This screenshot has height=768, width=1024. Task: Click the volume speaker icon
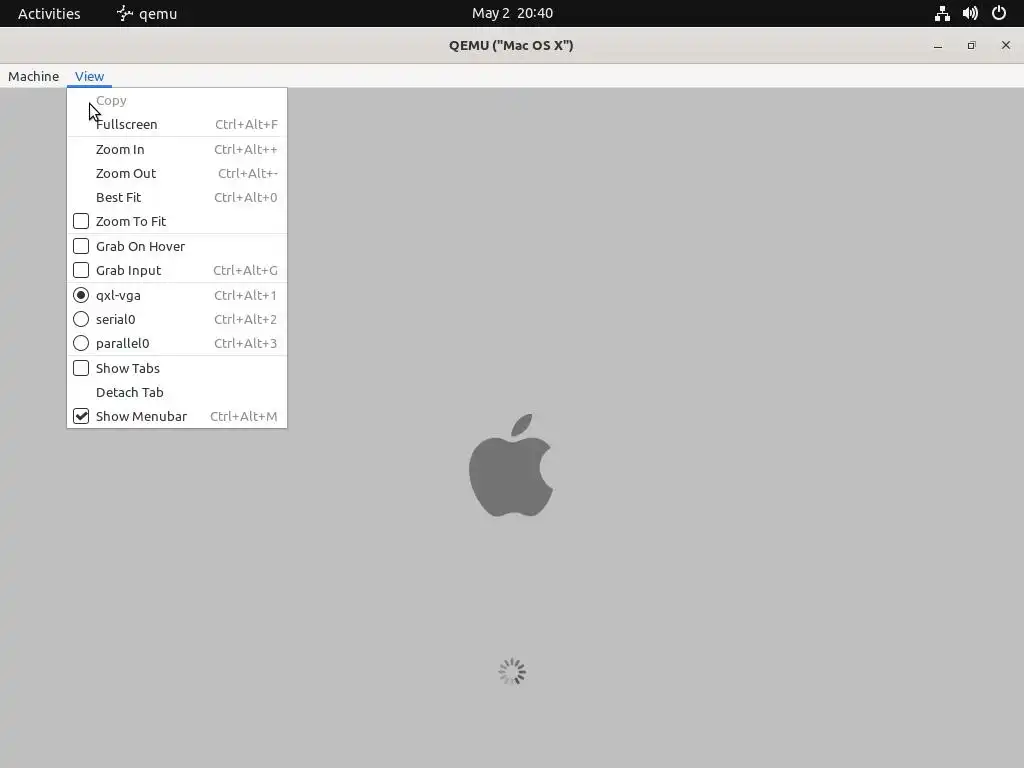click(970, 13)
